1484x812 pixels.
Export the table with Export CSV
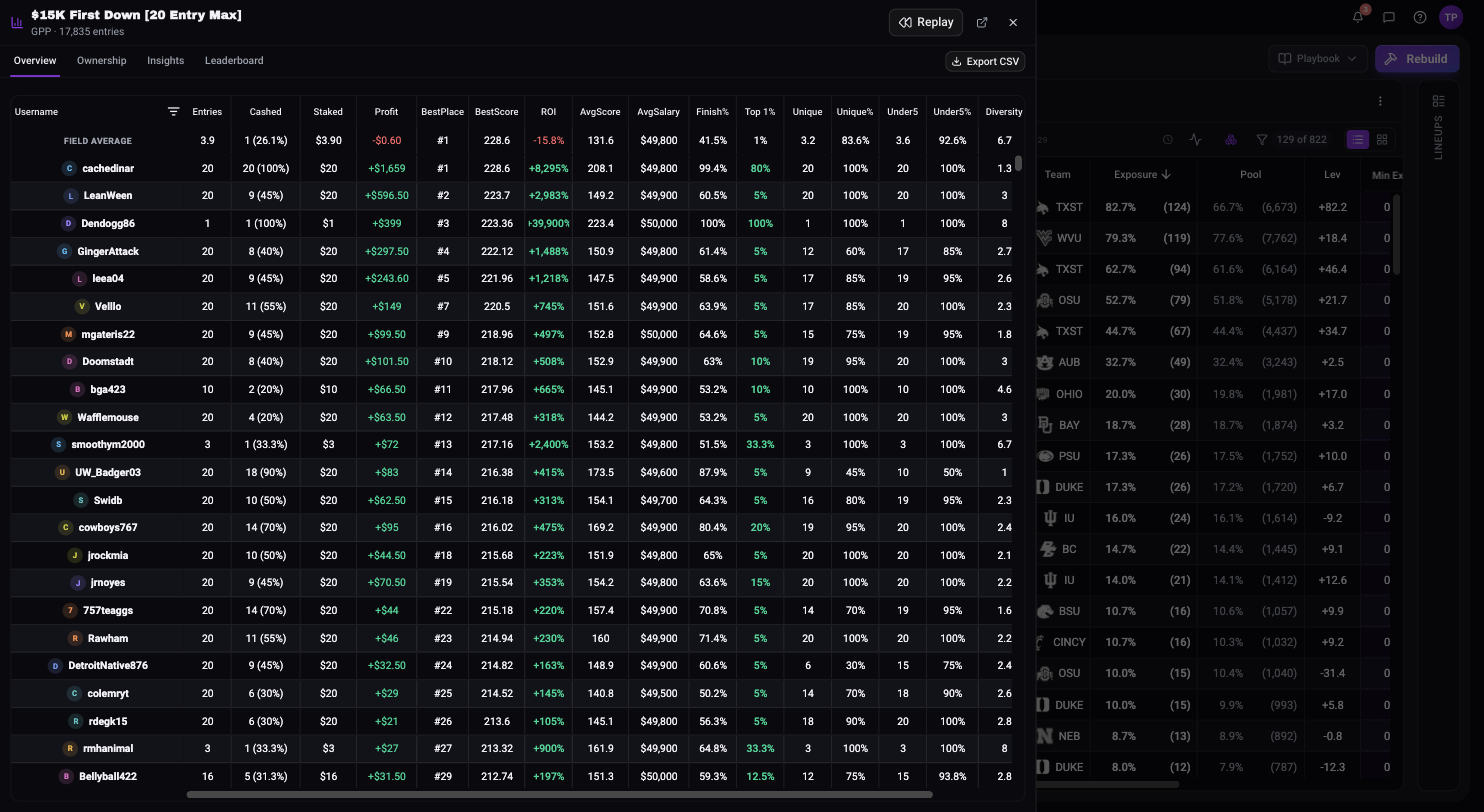coord(985,61)
